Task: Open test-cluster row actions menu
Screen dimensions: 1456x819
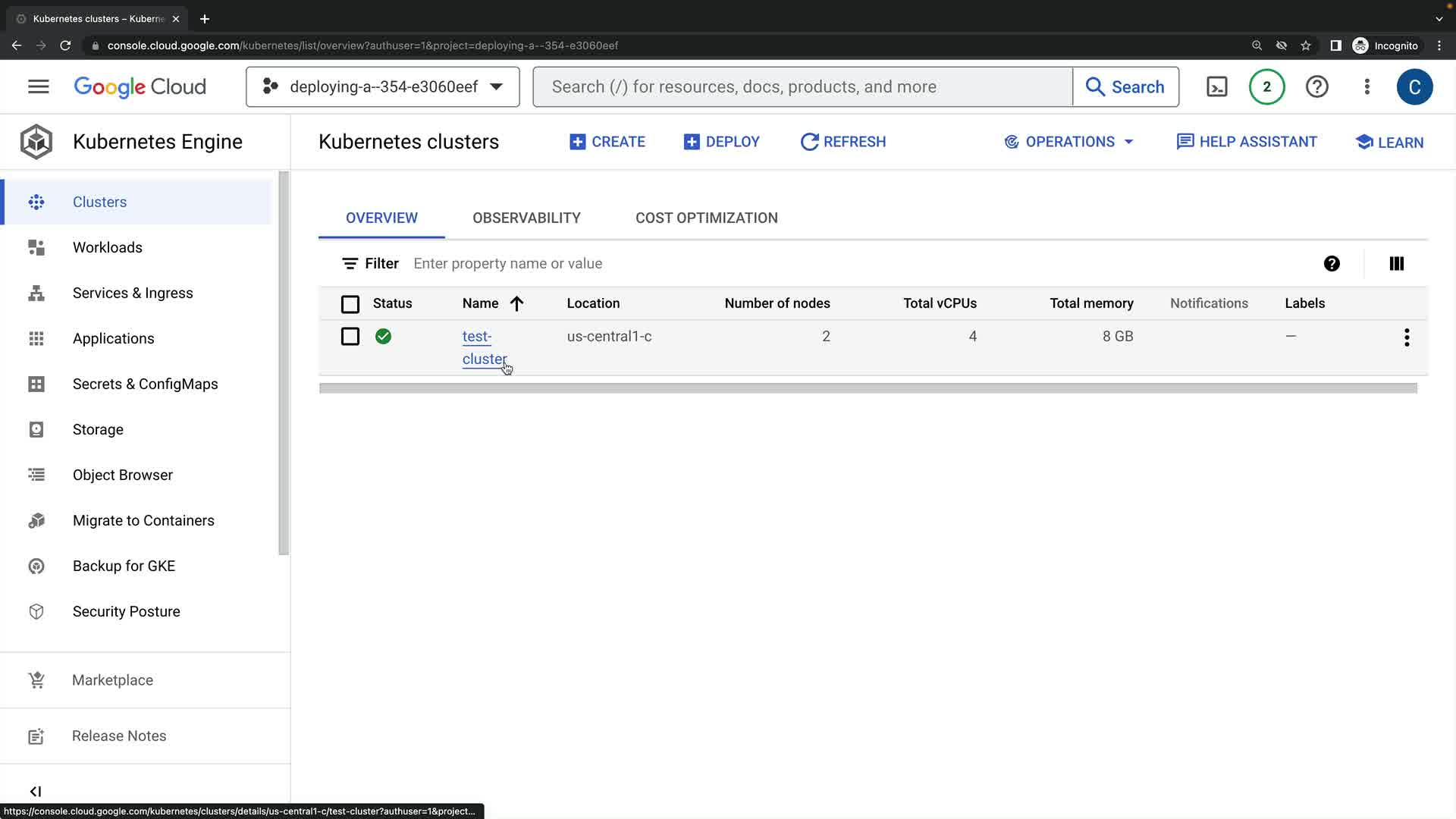Action: 1406,337
